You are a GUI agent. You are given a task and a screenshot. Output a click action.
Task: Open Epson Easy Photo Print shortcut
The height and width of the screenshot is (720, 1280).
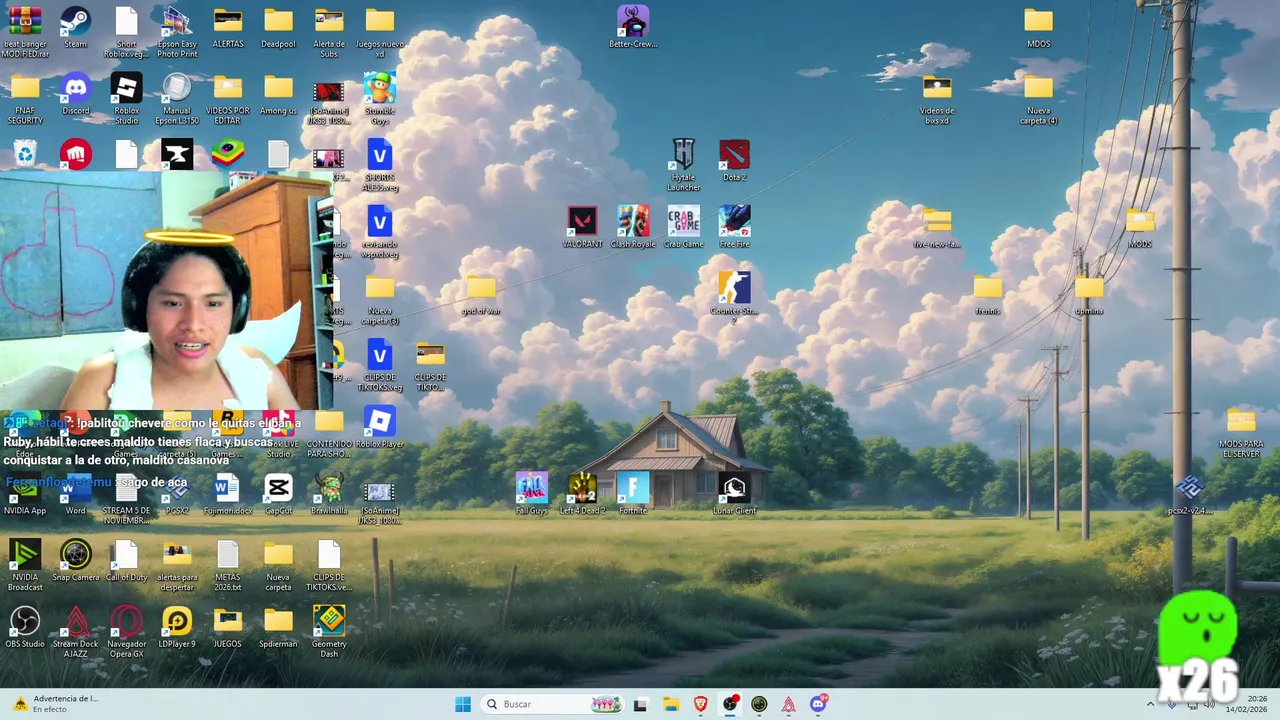(177, 32)
